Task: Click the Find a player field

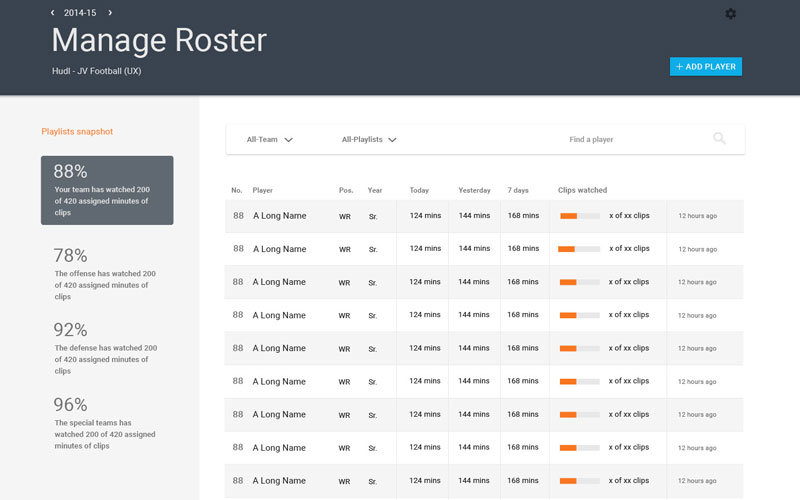Action: pos(630,140)
